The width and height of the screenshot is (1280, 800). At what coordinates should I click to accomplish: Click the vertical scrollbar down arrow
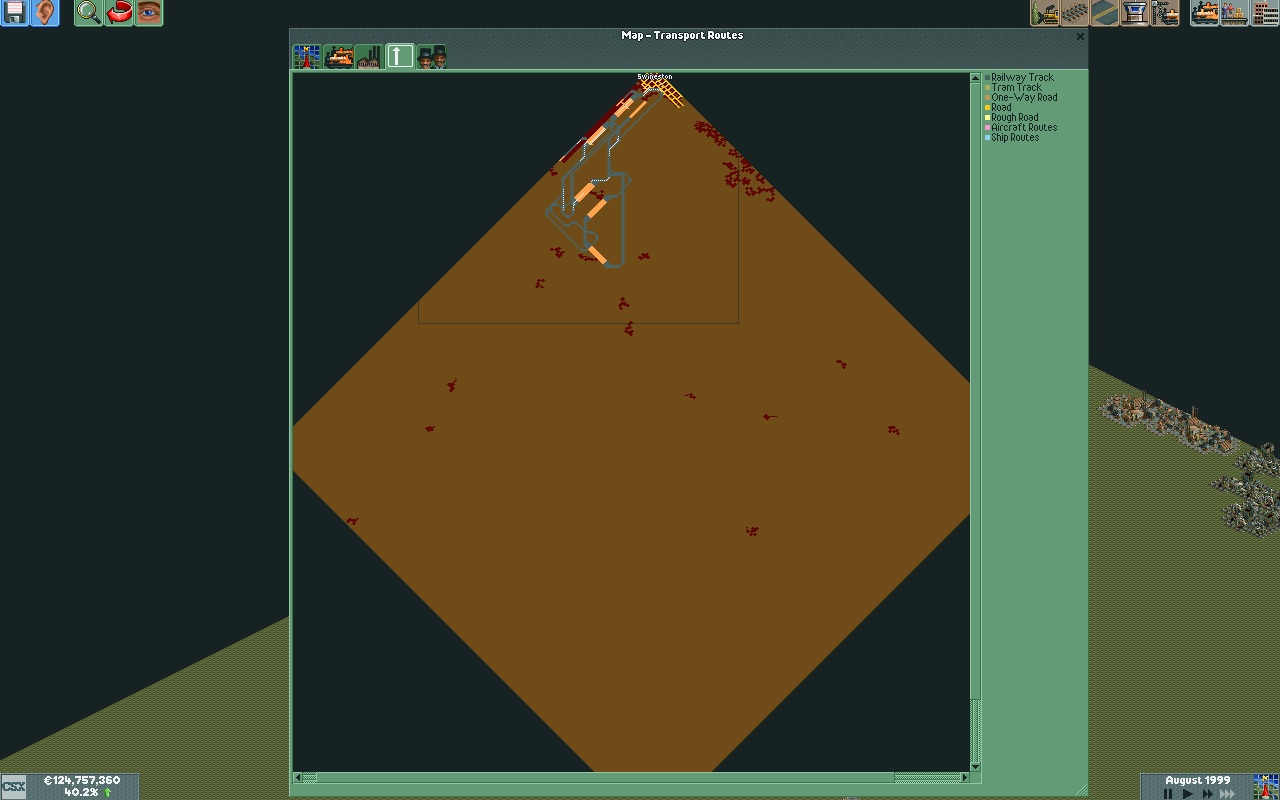pos(975,766)
